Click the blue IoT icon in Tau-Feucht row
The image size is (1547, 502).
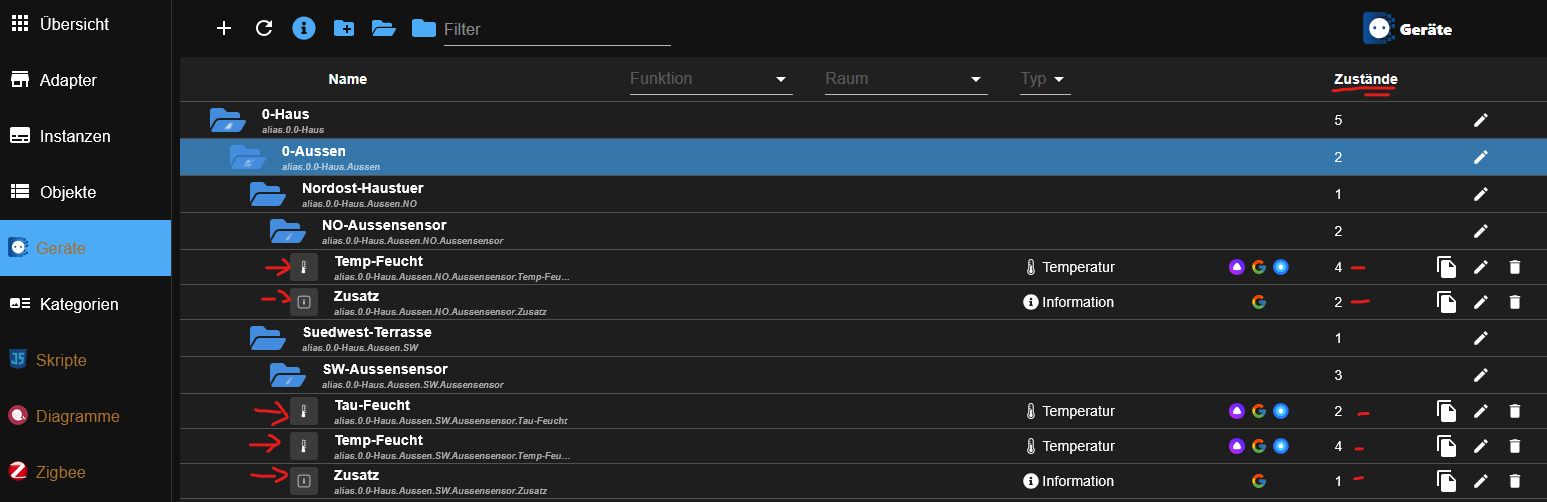(x=1280, y=411)
